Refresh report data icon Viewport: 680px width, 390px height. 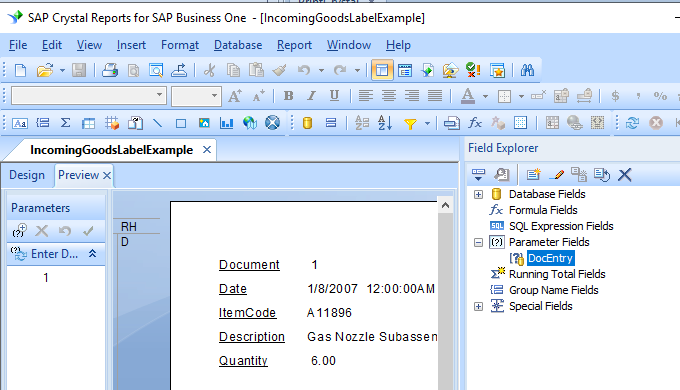632,123
